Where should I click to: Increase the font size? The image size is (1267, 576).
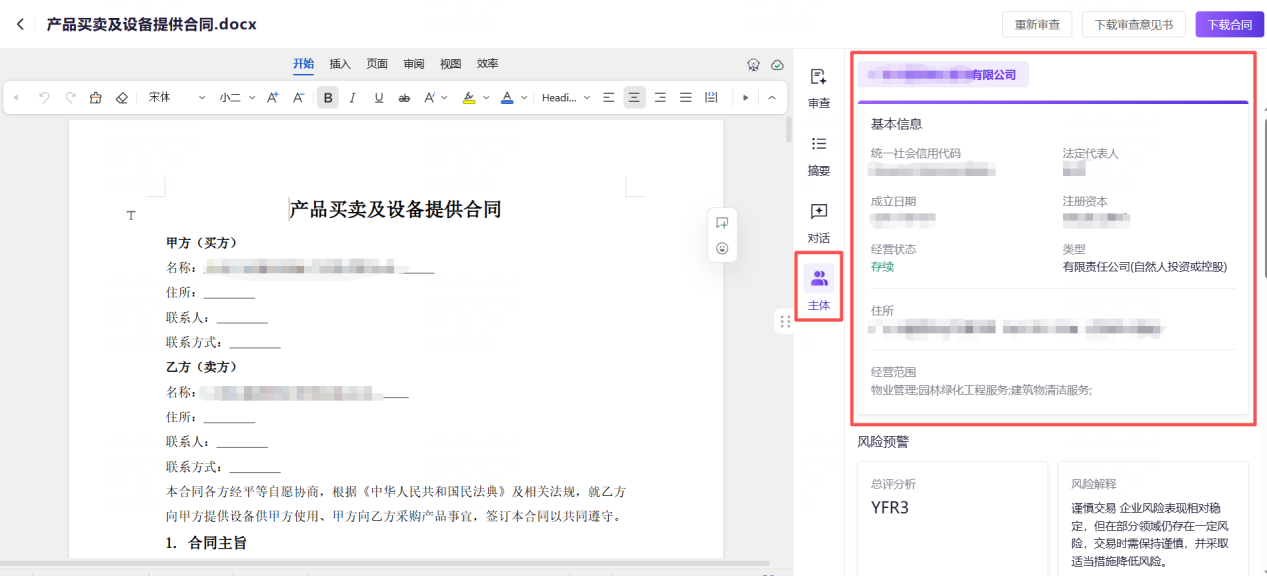click(x=272, y=98)
